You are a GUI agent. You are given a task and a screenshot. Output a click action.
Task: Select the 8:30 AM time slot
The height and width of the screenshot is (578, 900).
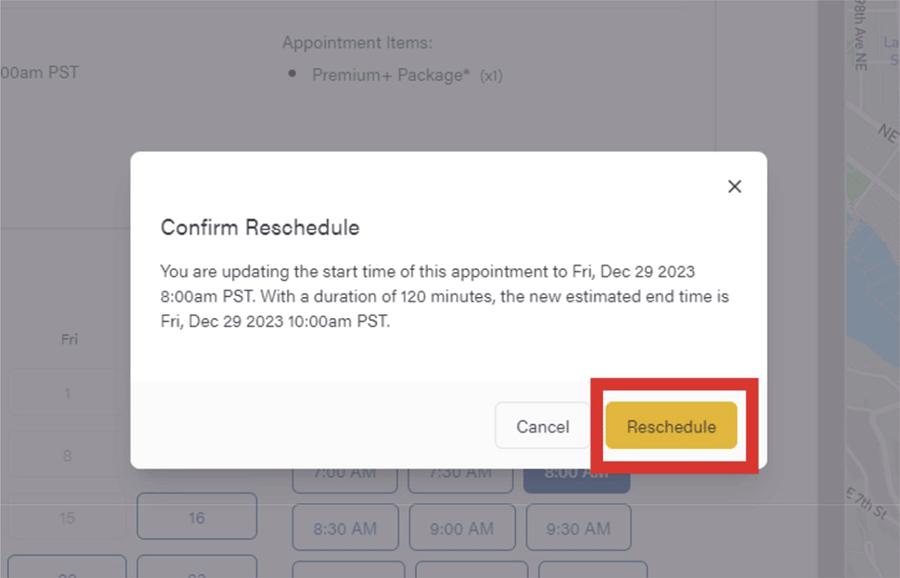coord(345,527)
